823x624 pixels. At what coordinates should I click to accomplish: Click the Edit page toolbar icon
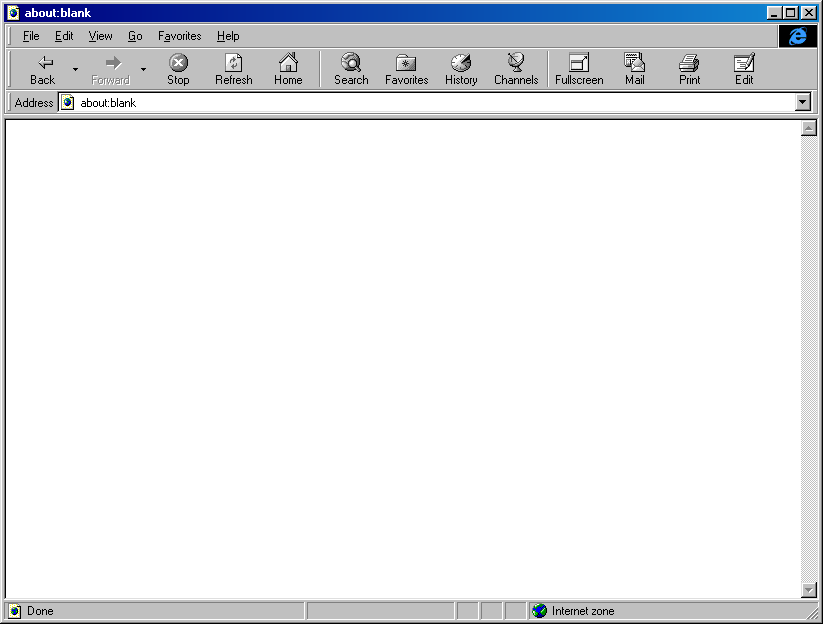coord(744,62)
